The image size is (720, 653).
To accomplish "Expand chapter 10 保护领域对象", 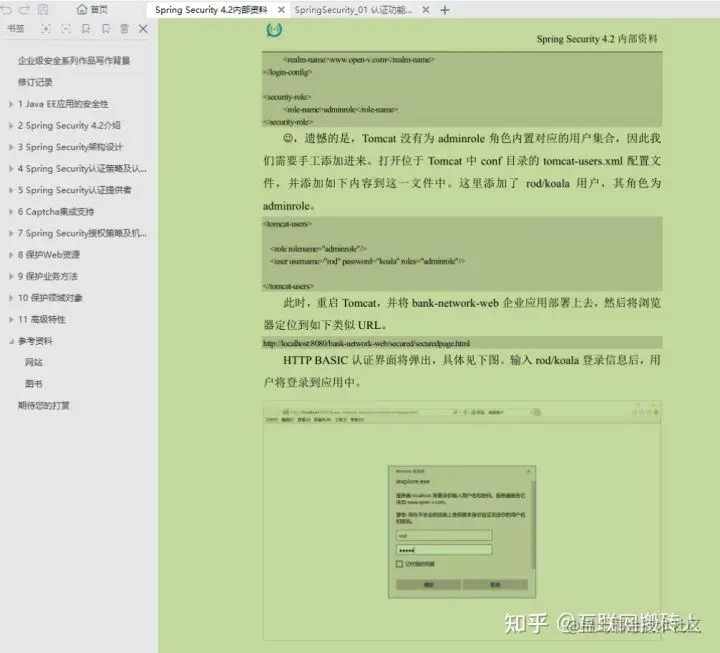I will click(11, 298).
